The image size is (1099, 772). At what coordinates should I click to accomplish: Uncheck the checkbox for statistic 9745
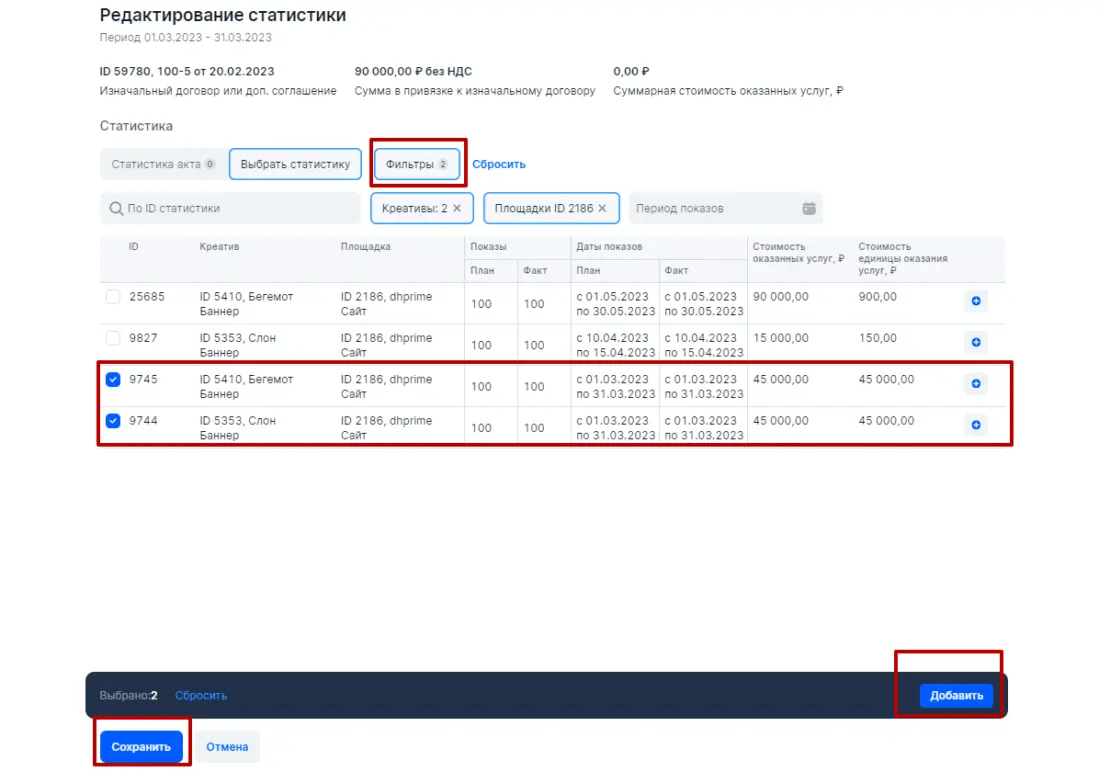(113, 380)
